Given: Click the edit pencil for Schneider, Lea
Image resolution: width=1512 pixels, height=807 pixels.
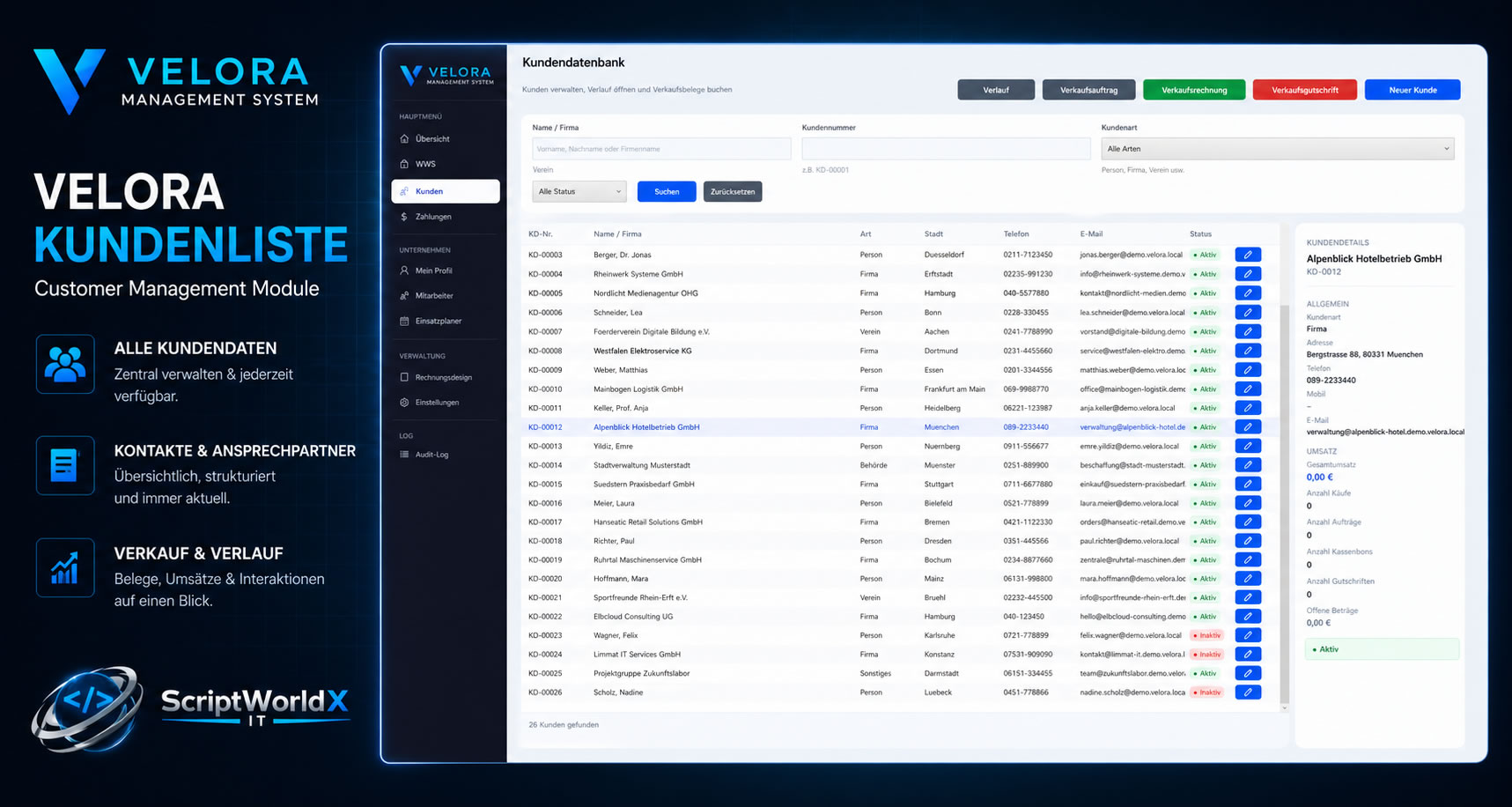Looking at the screenshot, I should tap(1248, 313).
